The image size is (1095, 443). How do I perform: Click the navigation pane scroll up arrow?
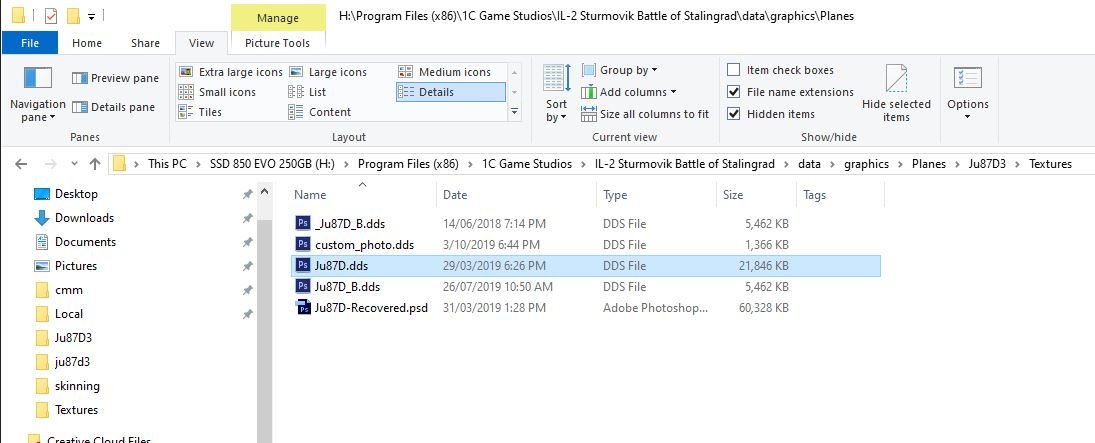point(264,191)
